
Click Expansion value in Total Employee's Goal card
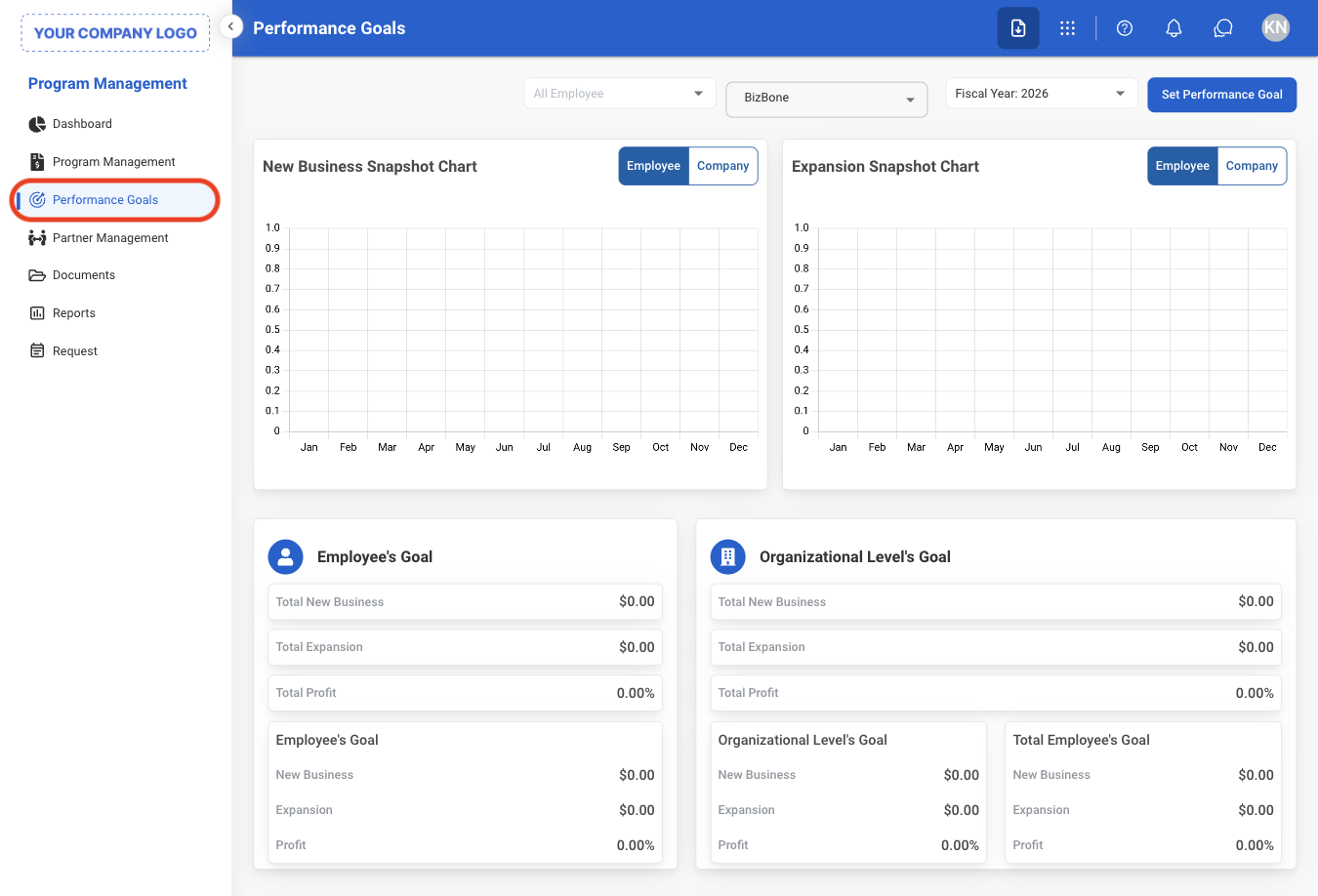click(x=1256, y=810)
